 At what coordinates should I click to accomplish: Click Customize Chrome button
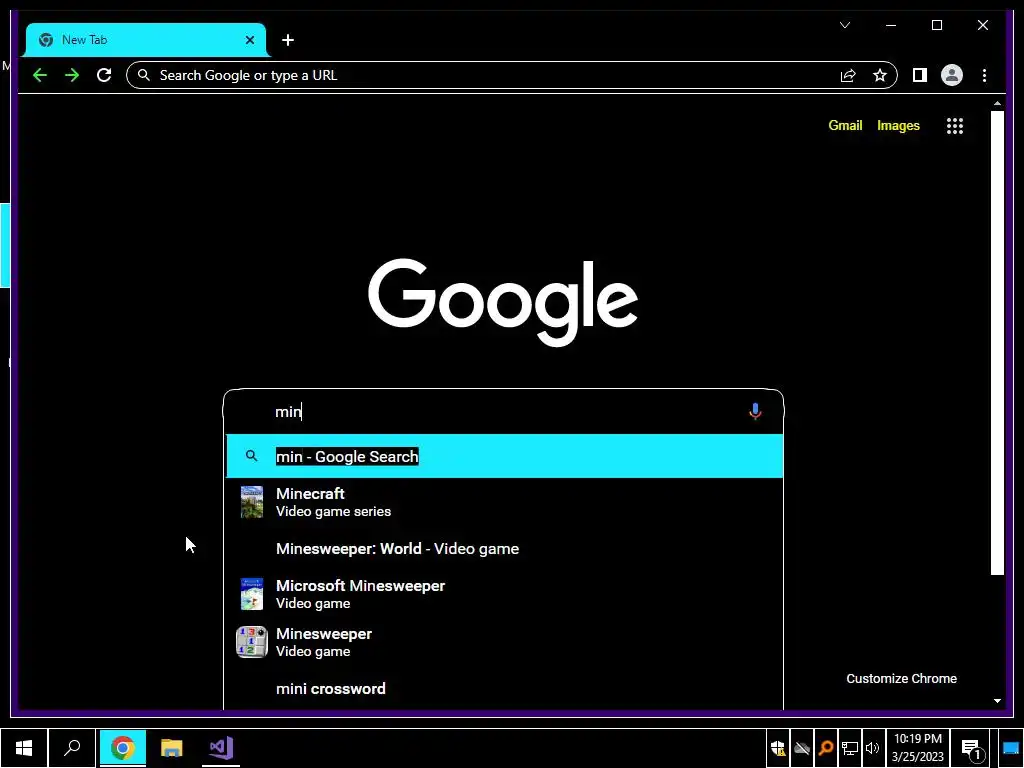(x=901, y=679)
